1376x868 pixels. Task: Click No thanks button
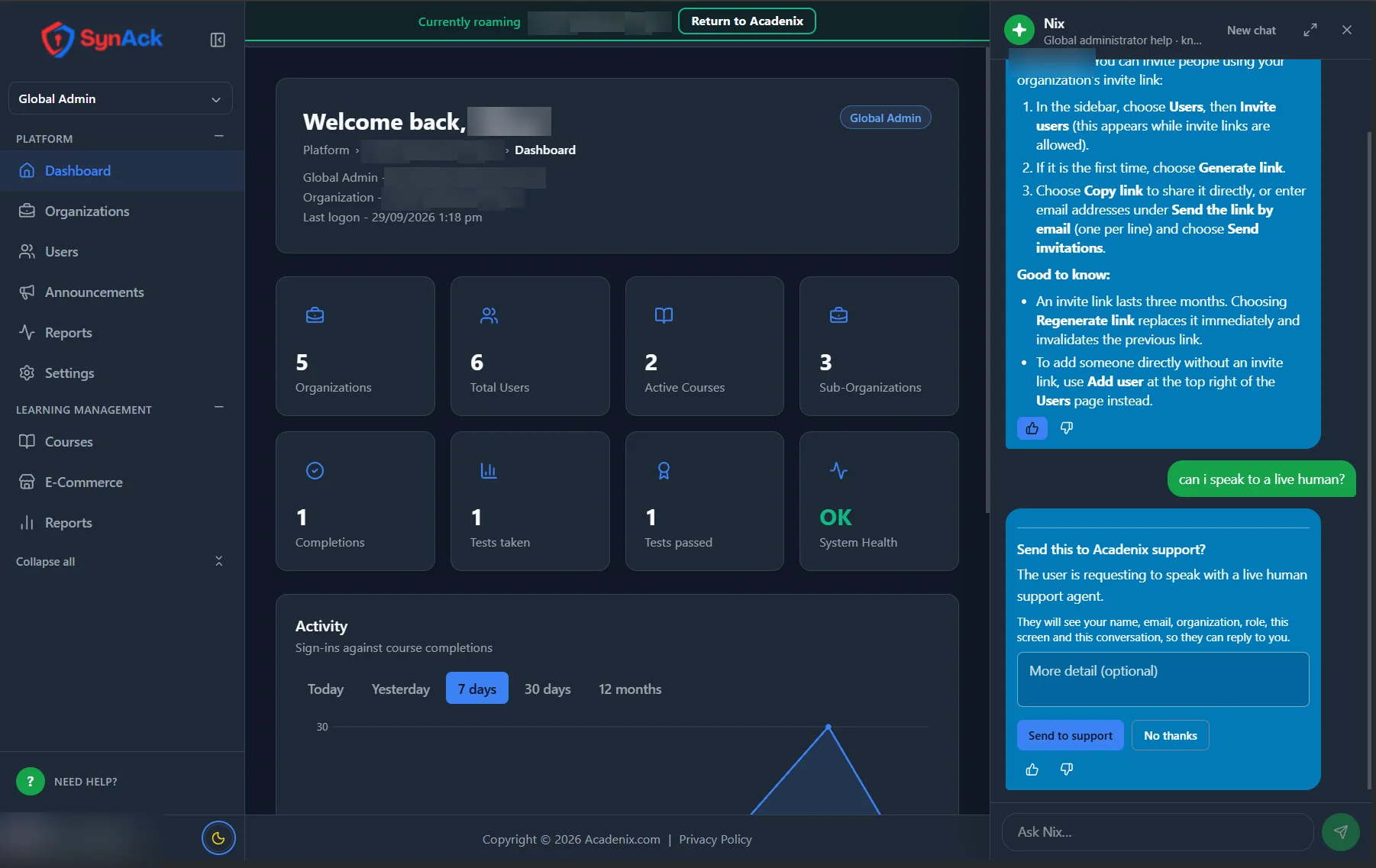click(x=1170, y=735)
